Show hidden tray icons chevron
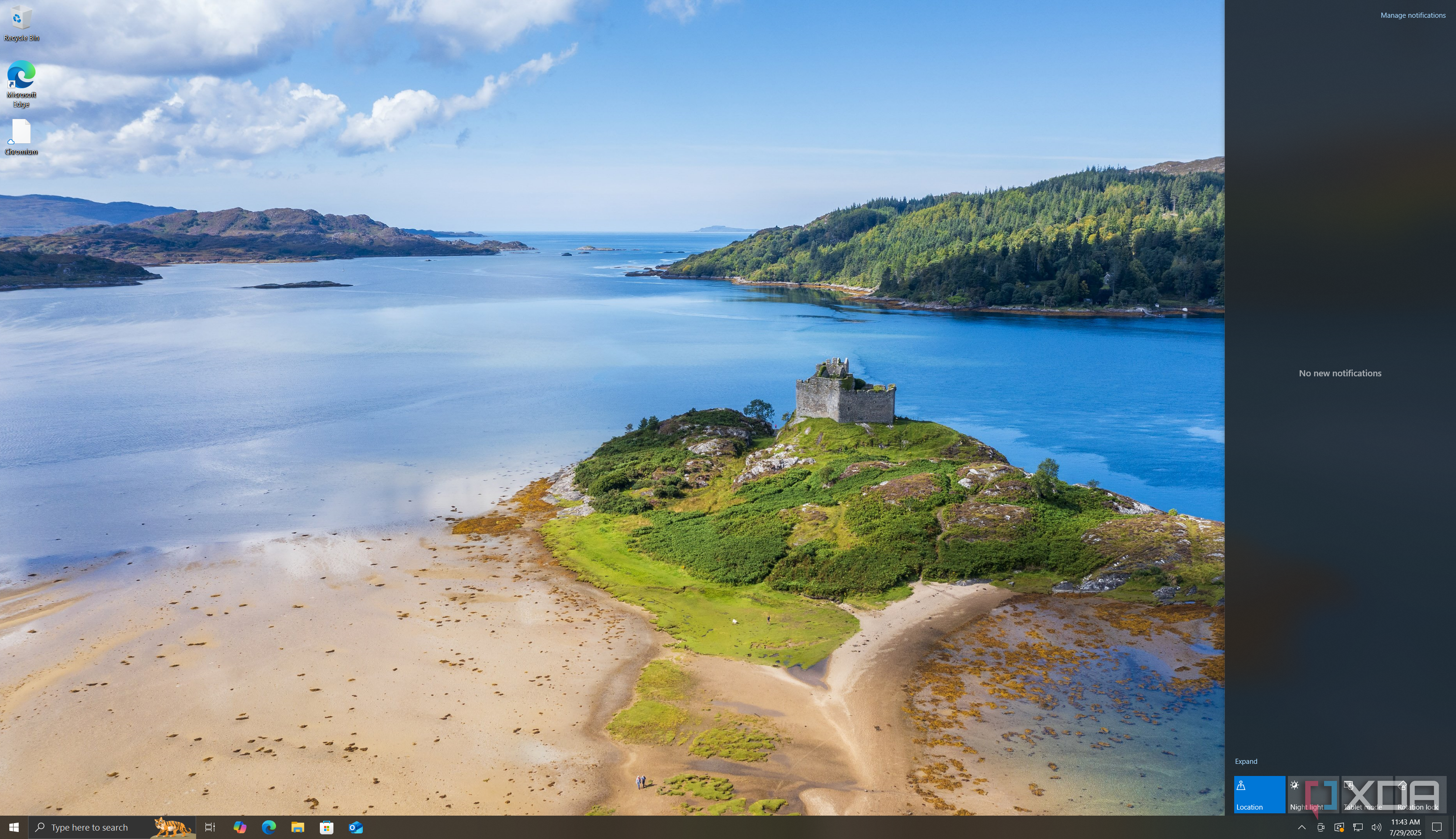Image resolution: width=1456 pixels, height=839 pixels. pos(1301,827)
